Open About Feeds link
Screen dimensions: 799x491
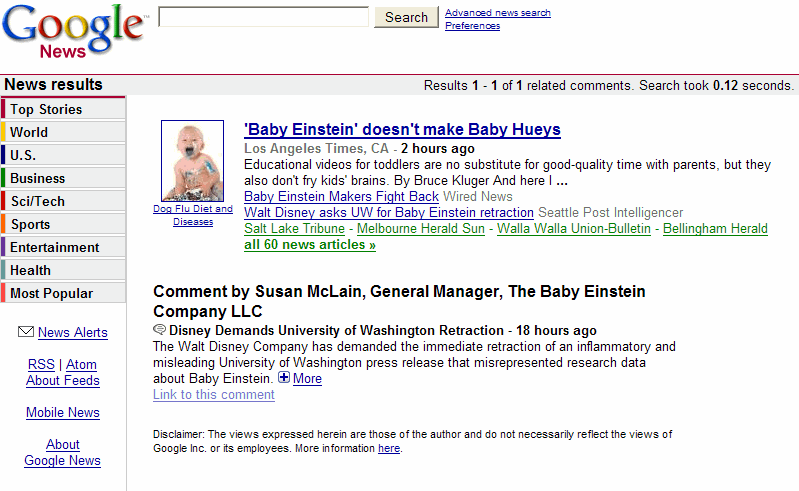click(x=63, y=380)
